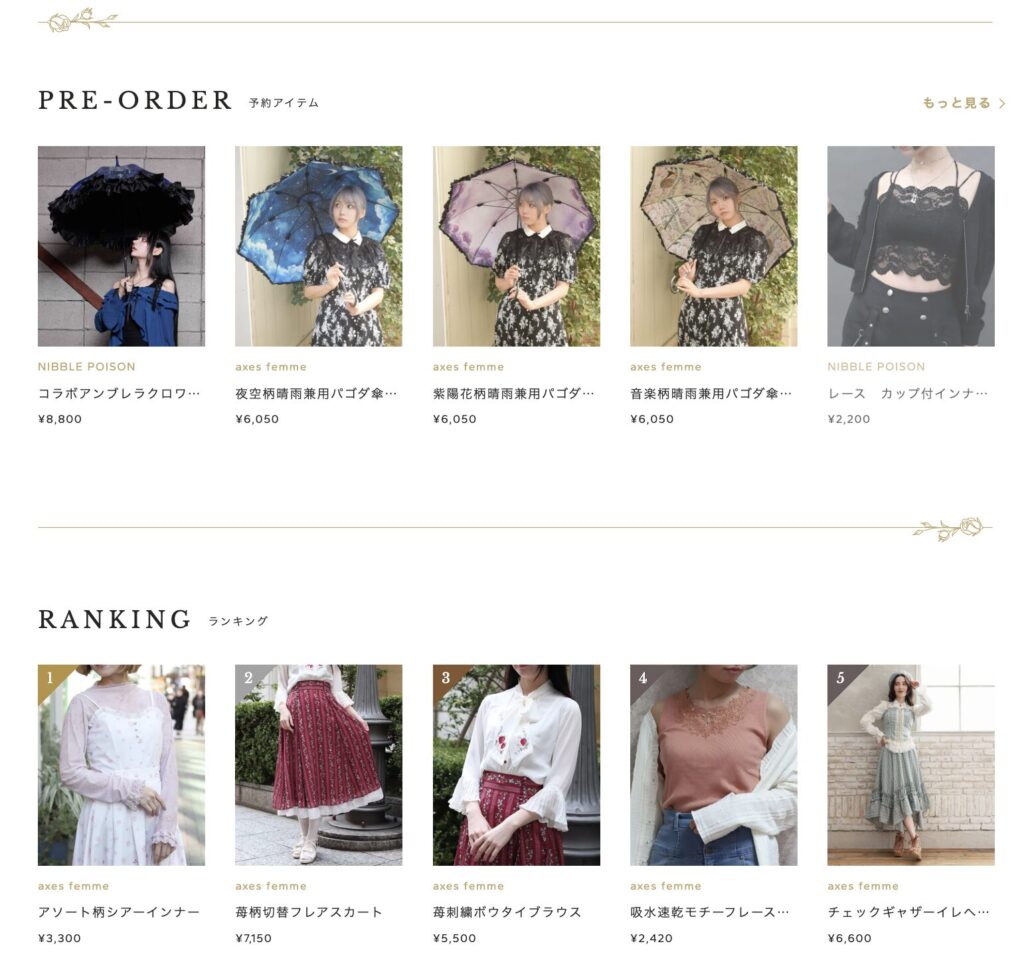The width and height of the screenshot is (1024, 976).
Task: Open the black frilly umbrella product image
Action: [x=121, y=246]
